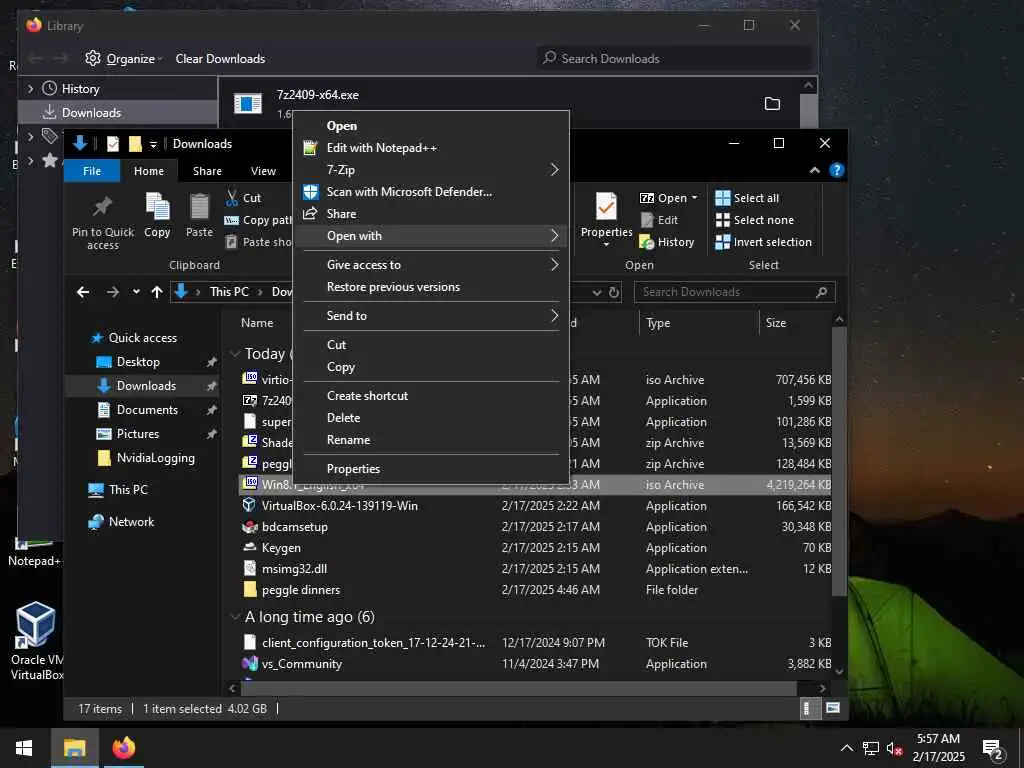This screenshot has width=1024, height=768.
Task: Click the ribbon Cut scissors icon
Action: [232, 198]
